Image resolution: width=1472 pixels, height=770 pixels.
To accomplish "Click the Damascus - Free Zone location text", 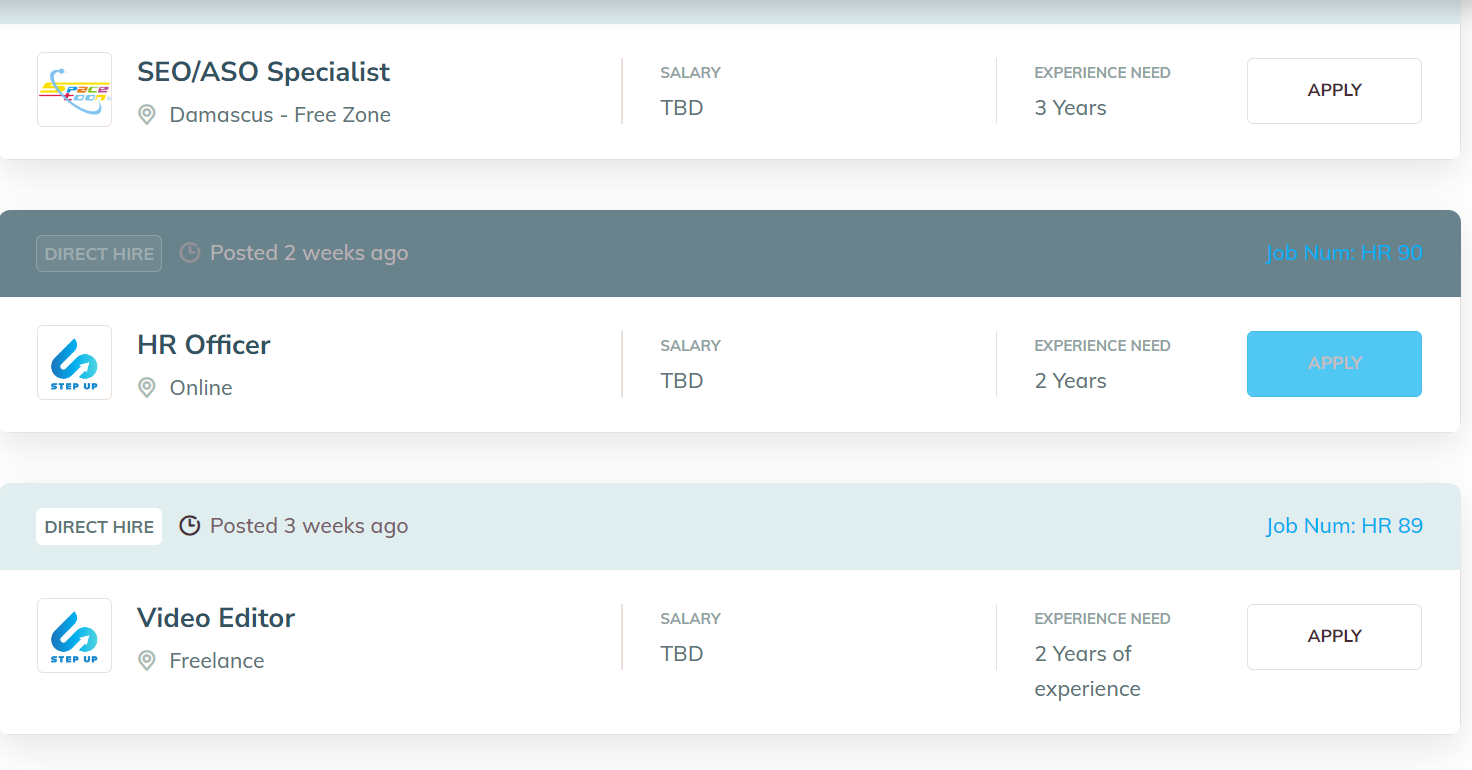I will (280, 115).
